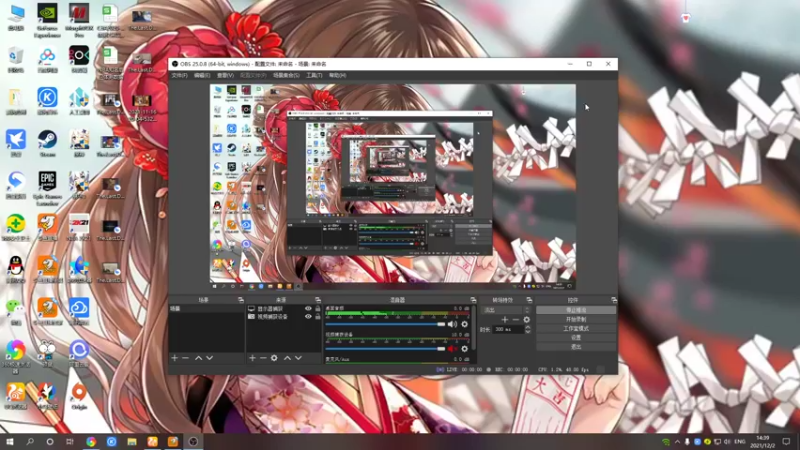
Task: Hide the video capture device source with eye icon
Action: [x=308, y=316]
